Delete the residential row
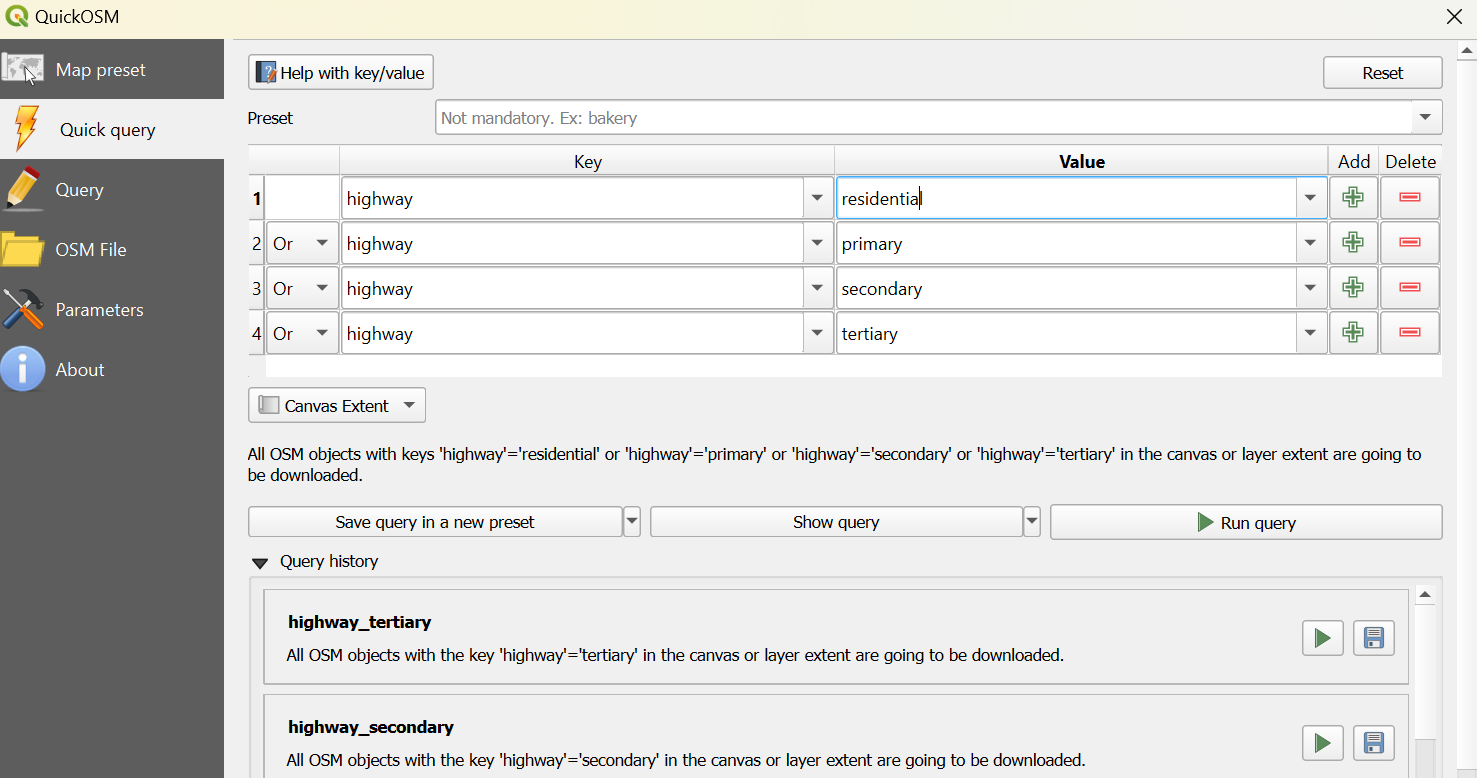The height and width of the screenshot is (778, 1477). pyautogui.click(x=1410, y=198)
